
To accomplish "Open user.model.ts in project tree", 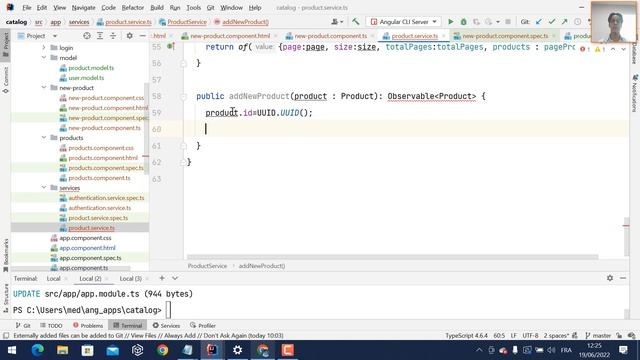I will click(x=86, y=78).
